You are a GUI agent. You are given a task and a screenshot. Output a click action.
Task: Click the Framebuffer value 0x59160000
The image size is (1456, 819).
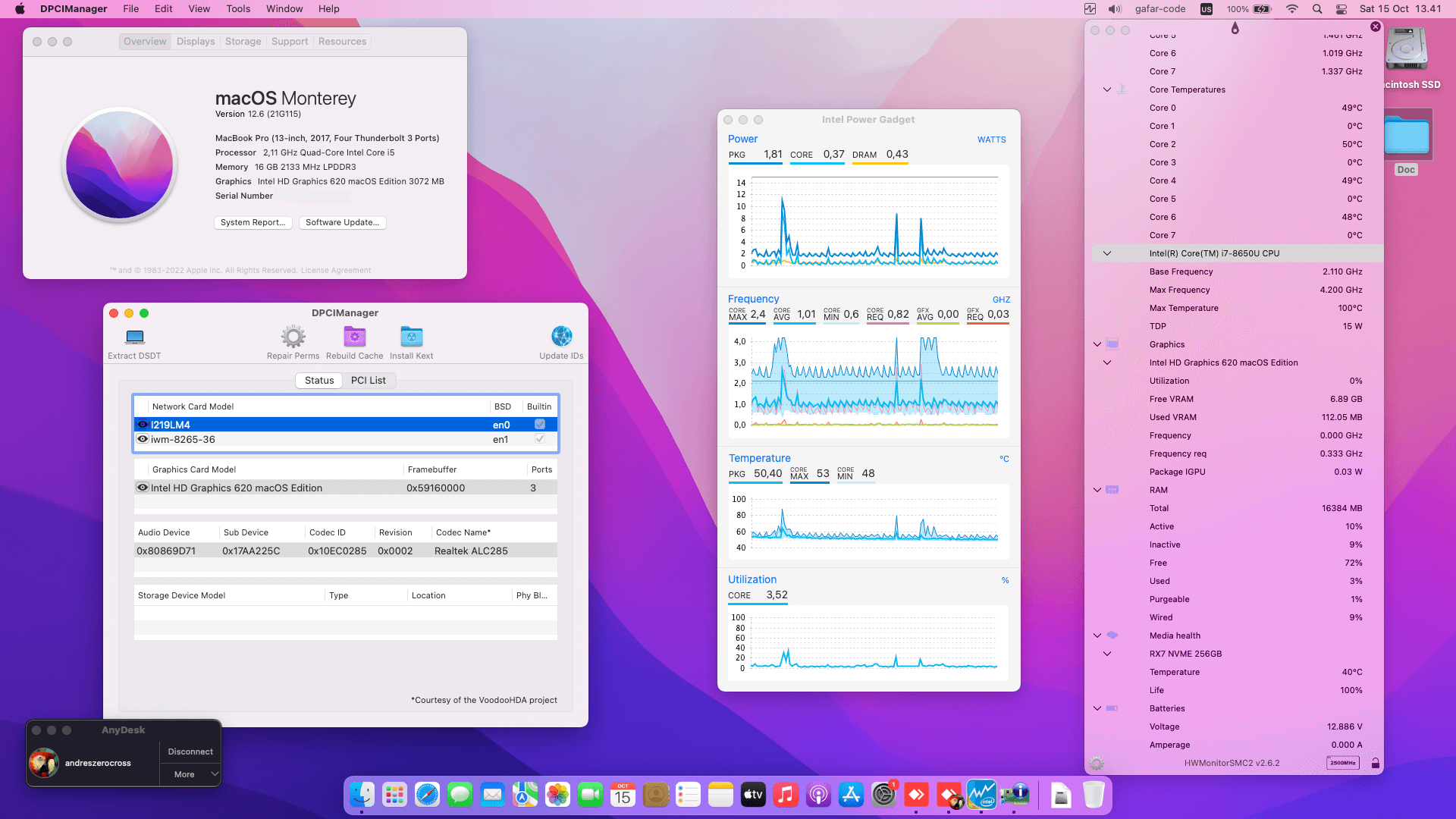coord(436,488)
